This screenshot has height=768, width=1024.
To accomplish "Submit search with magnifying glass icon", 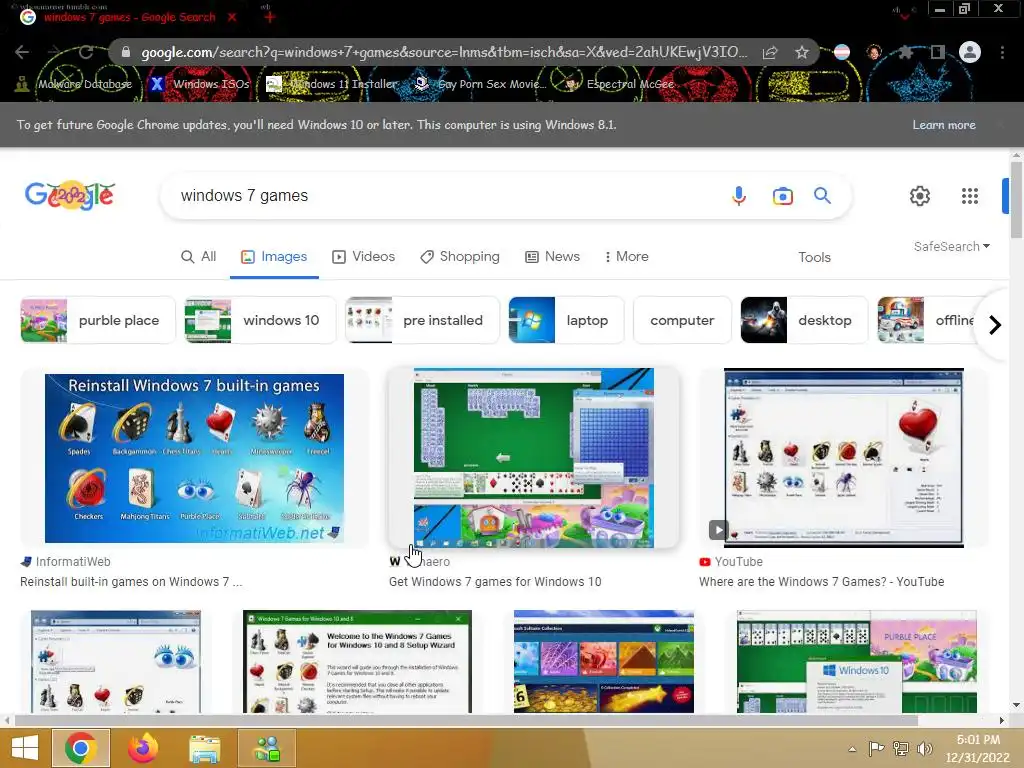I will click(822, 195).
